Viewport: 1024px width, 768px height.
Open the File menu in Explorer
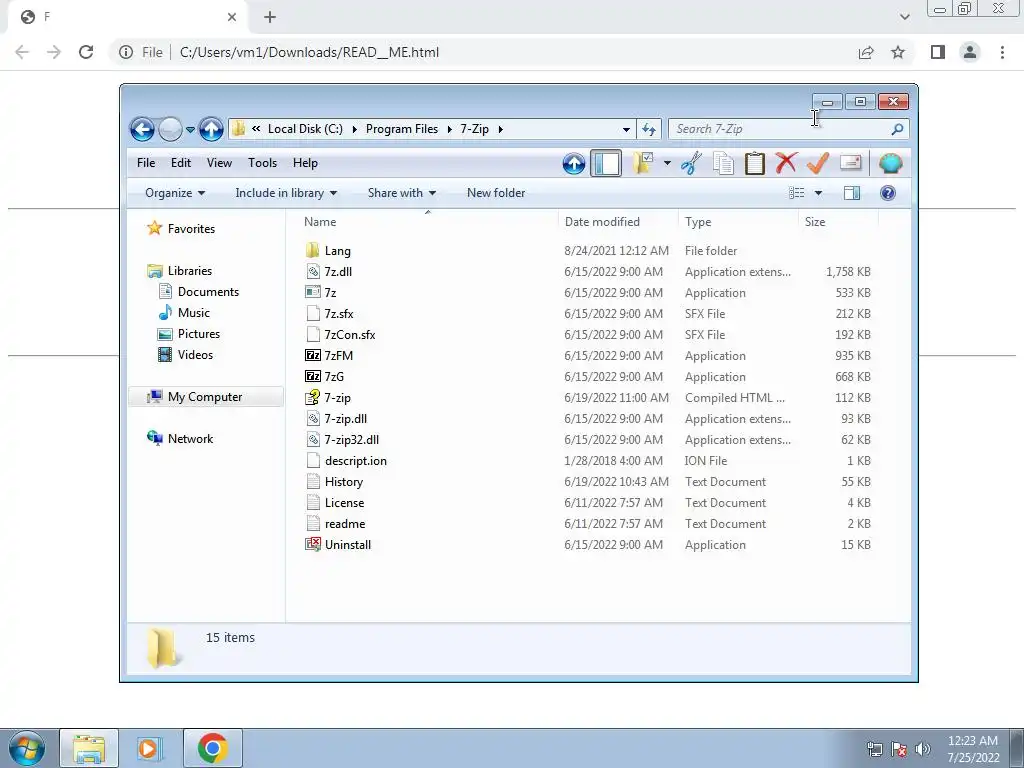point(146,163)
